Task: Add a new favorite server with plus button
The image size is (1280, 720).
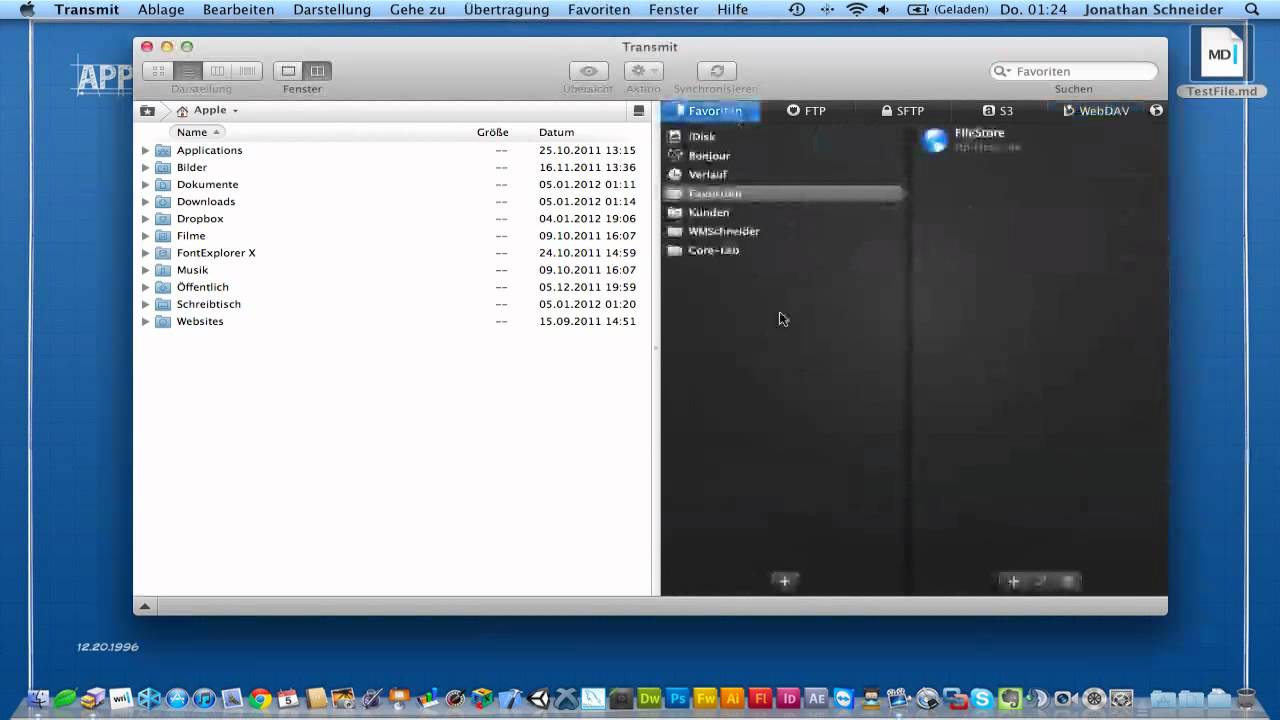Action: coord(1013,581)
